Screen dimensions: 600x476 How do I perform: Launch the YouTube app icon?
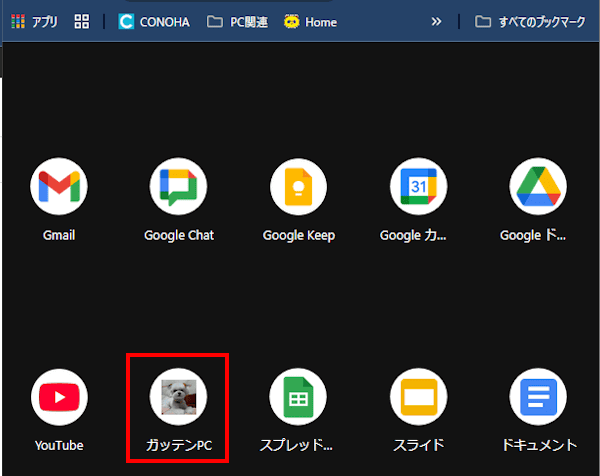click(59, 397)
